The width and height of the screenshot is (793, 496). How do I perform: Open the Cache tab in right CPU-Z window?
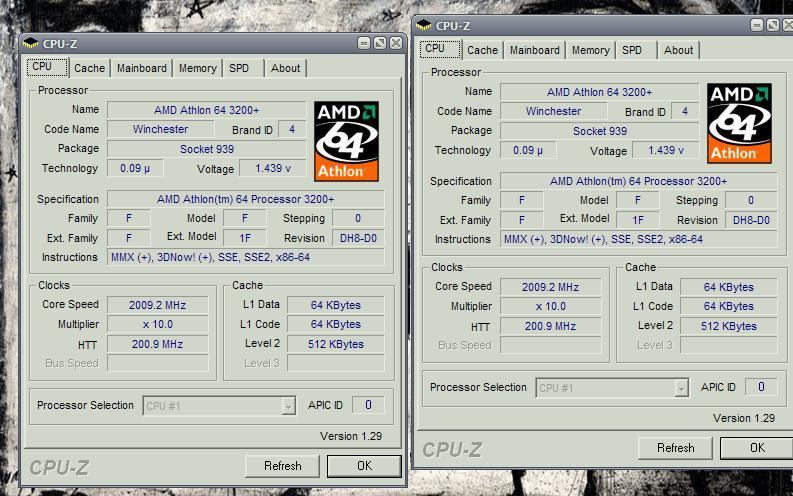point(482,50)
